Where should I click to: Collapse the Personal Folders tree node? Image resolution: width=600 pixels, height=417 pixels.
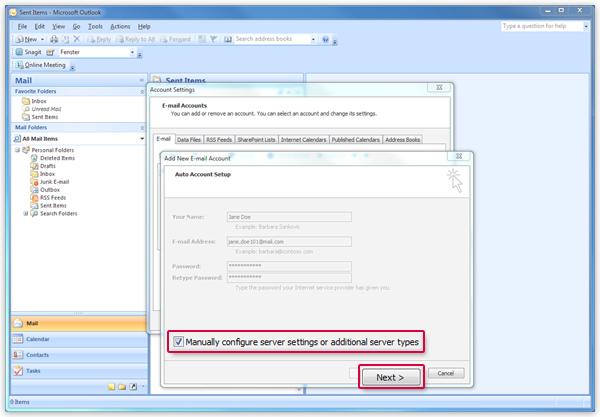coord(17,150)
